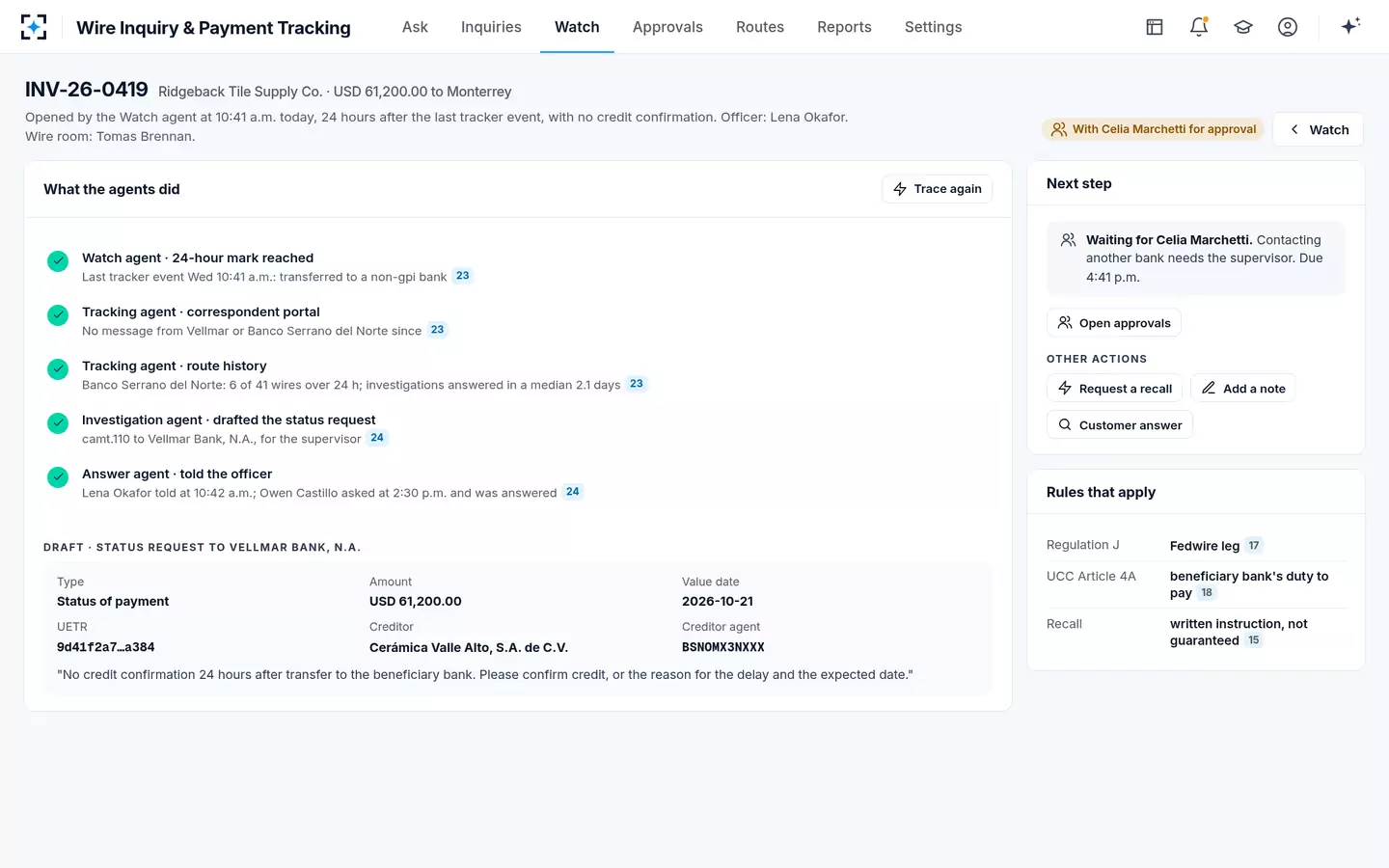1389x868 pixels.
Task: Click creditor Cerámica Valle Alto, S.A. de C.V.
Action: [x=469, y=647]
